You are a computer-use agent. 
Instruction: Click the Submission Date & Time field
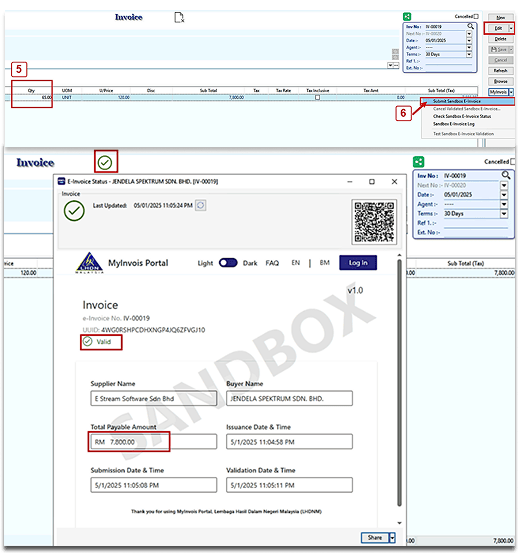click(153, 485)
